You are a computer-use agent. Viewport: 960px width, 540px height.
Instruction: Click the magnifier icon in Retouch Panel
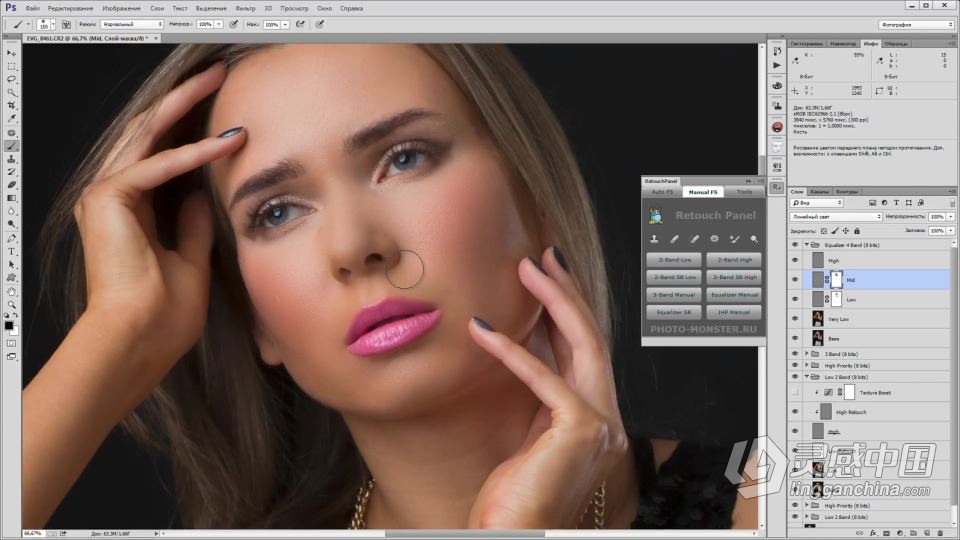[x=754, y=239]
